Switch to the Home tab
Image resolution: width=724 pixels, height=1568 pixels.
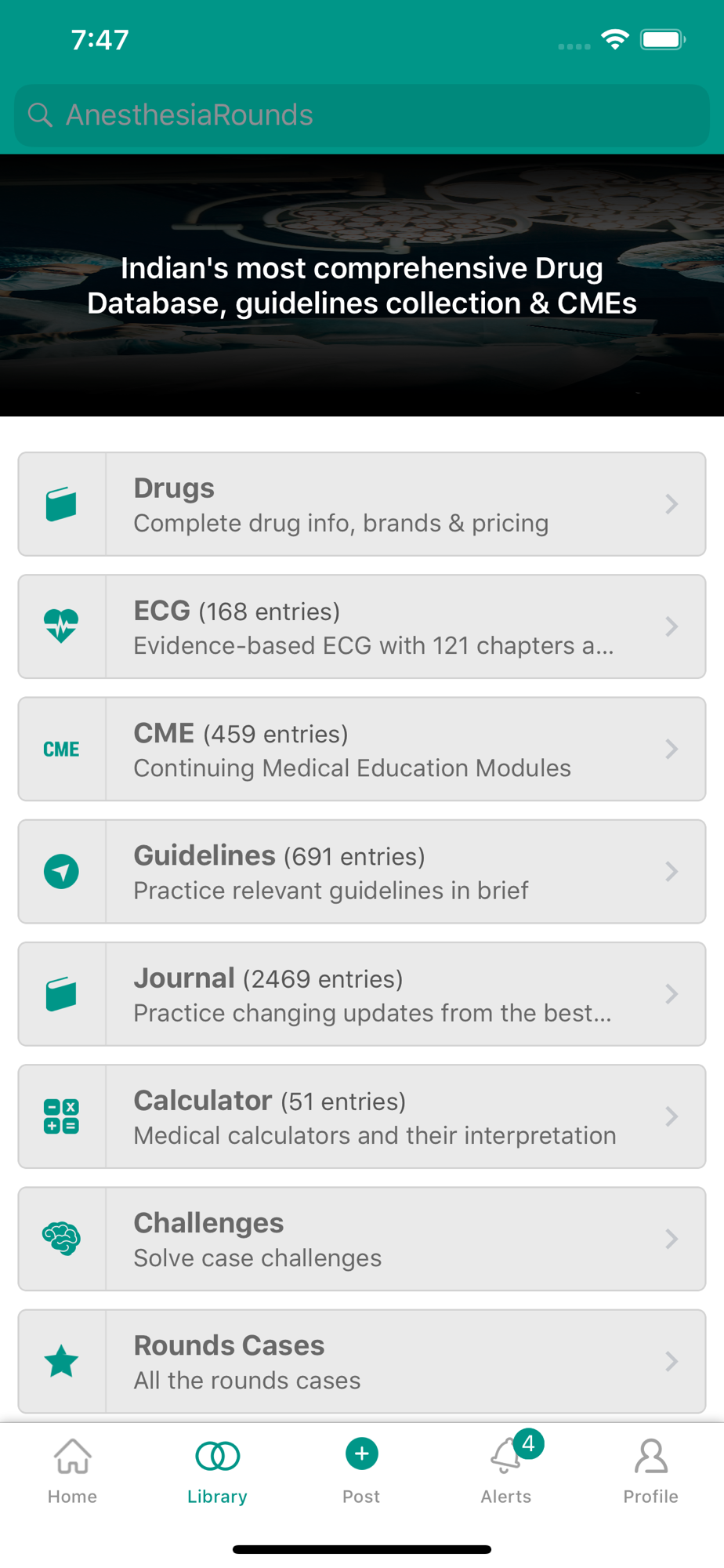coord(72,1471)
